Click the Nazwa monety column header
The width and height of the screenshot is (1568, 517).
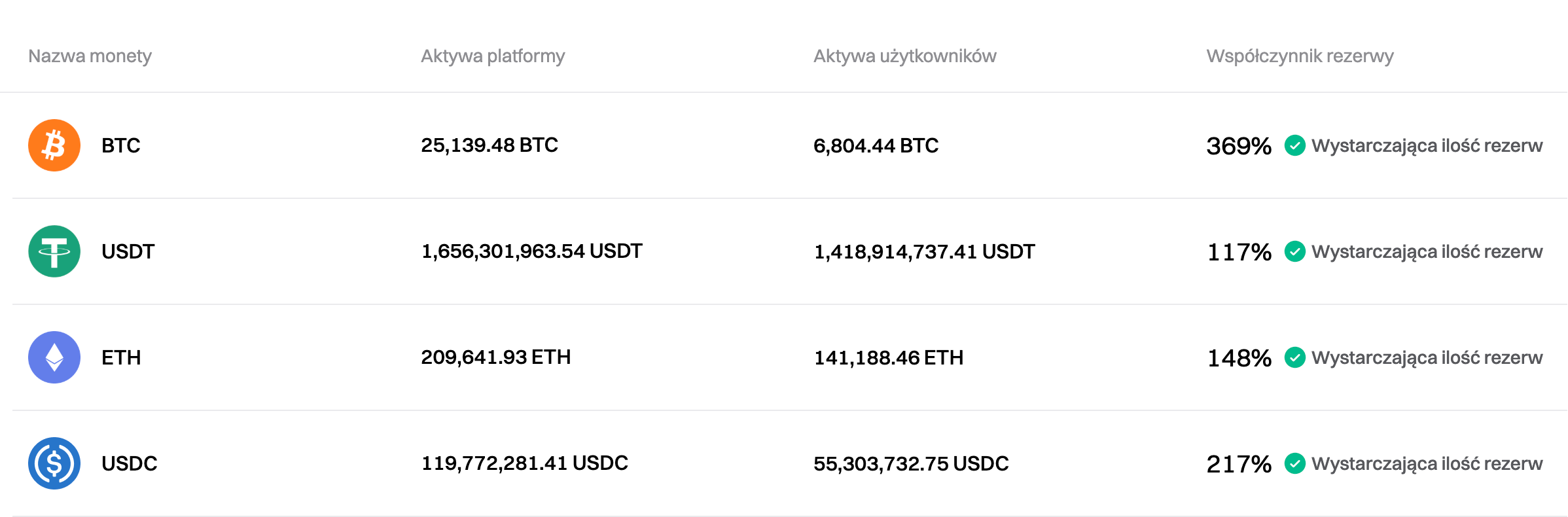pos(90,56)
